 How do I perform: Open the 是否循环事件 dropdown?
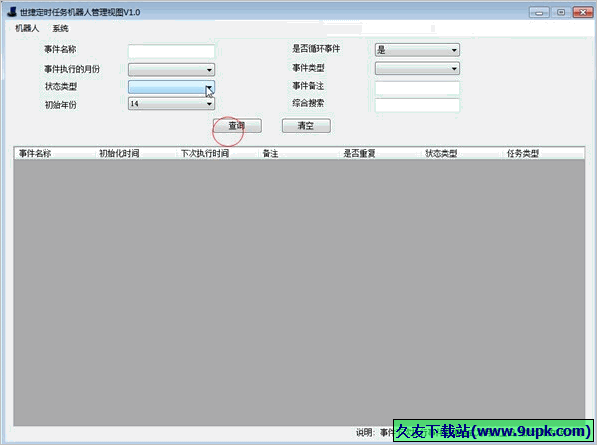point(417,50)
